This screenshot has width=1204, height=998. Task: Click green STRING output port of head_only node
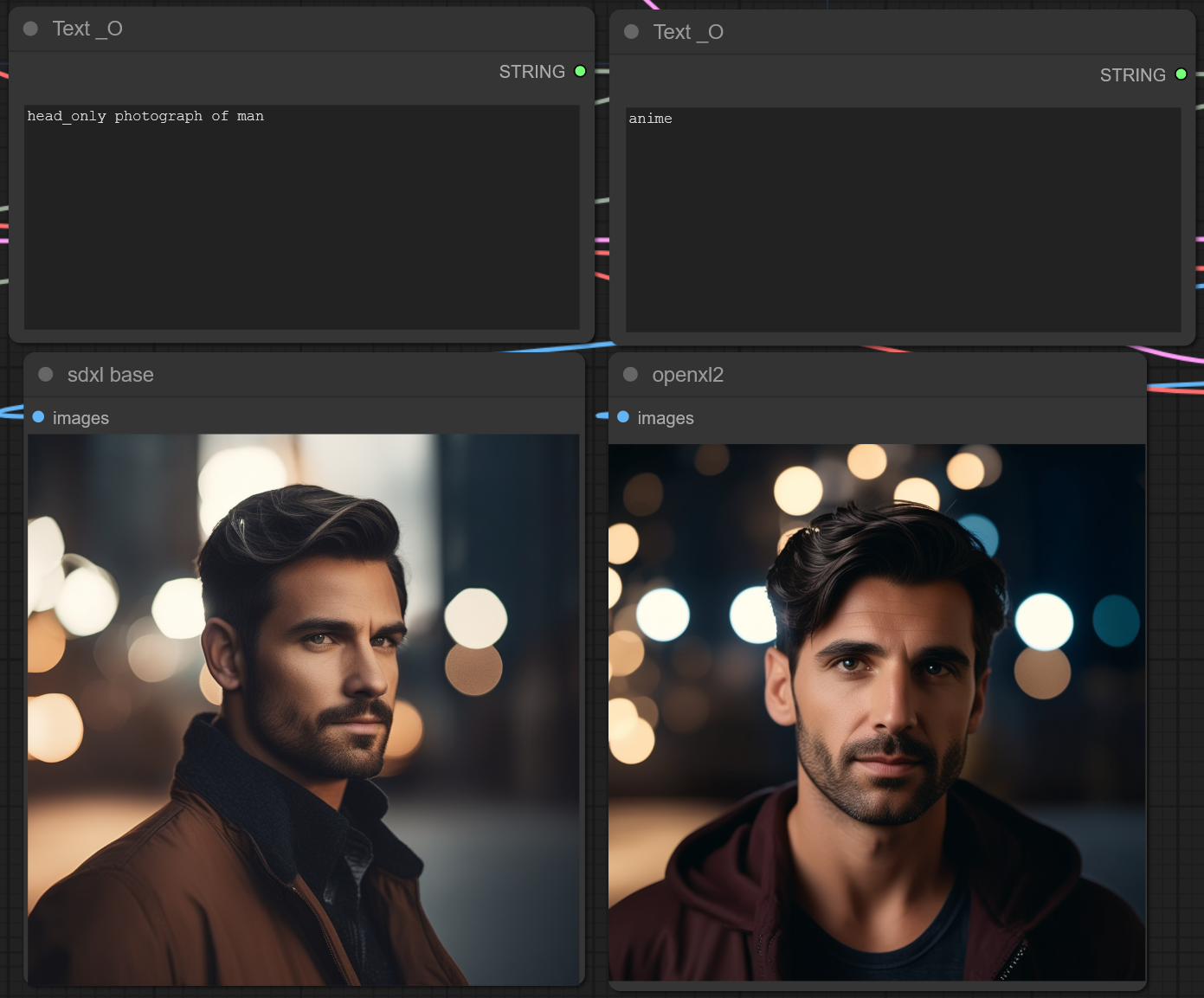click(x=580, y=72)
